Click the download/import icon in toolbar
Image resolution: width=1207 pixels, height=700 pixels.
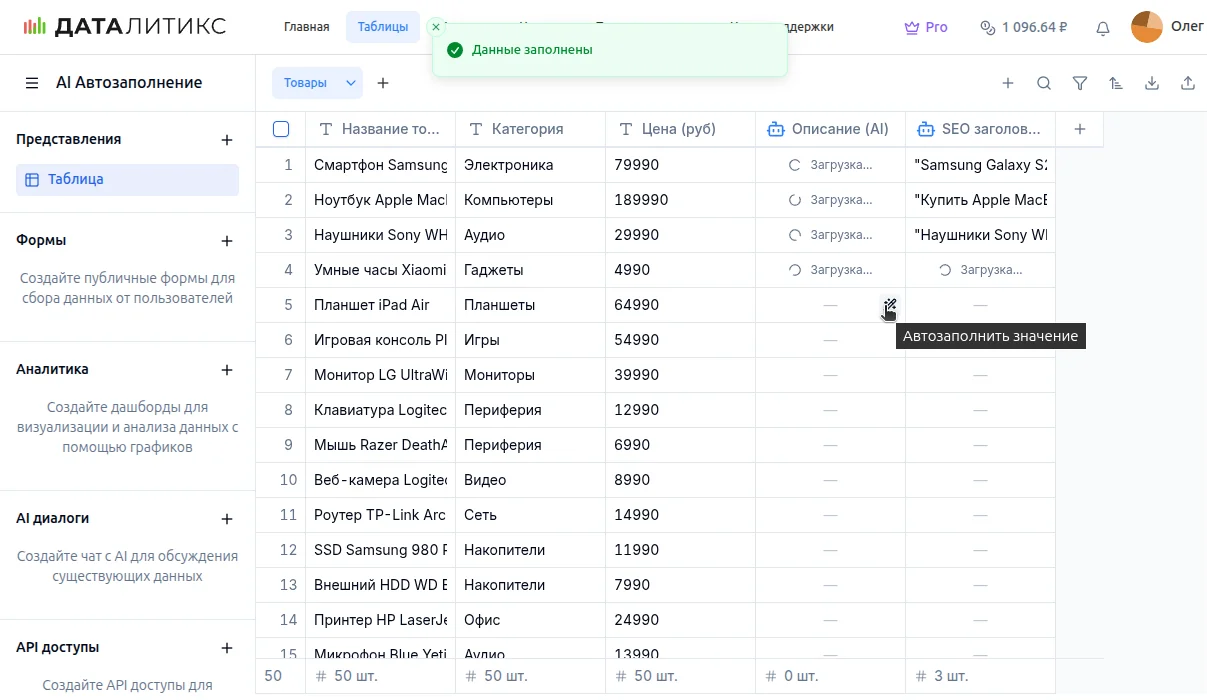[1151, 84]
